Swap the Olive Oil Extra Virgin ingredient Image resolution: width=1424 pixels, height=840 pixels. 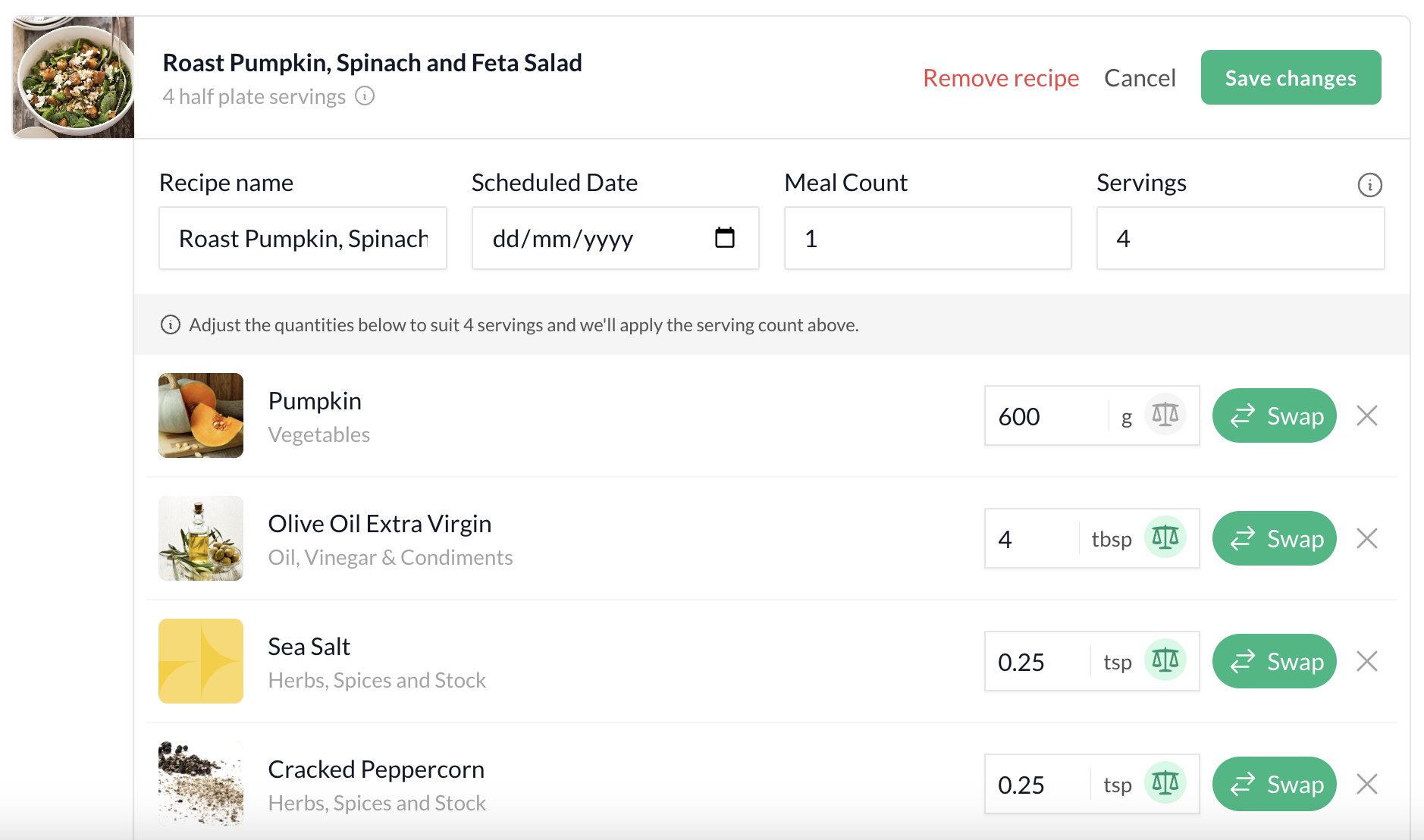pyautogui.click(x=1275, y=538)
